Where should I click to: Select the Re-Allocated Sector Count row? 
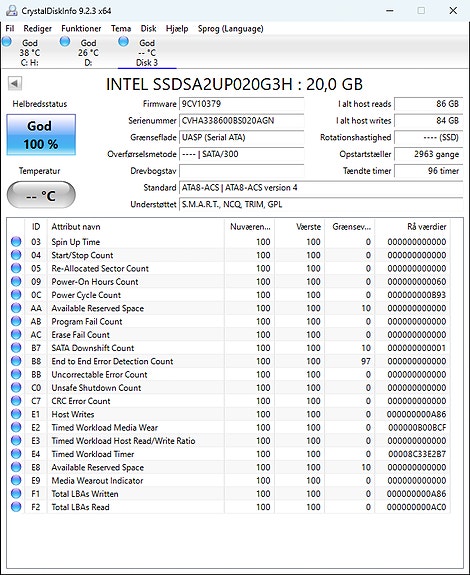pos(229,268)
